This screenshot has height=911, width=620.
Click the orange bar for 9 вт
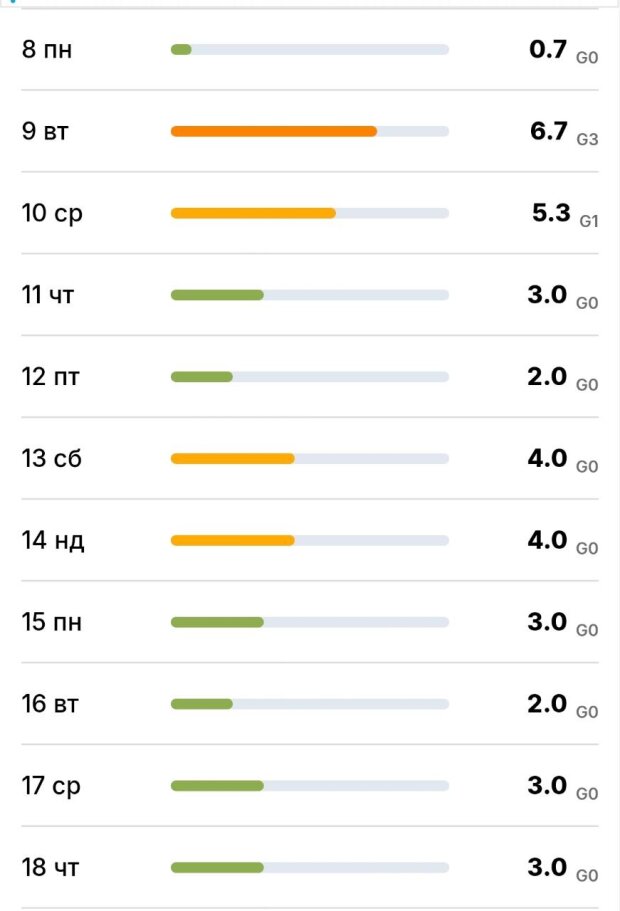[273, 131]
